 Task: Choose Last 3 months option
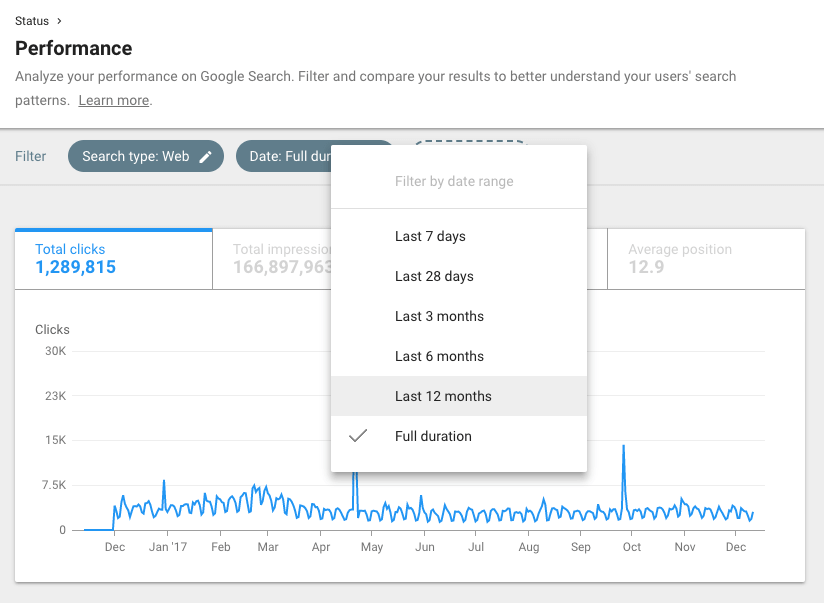459,316
